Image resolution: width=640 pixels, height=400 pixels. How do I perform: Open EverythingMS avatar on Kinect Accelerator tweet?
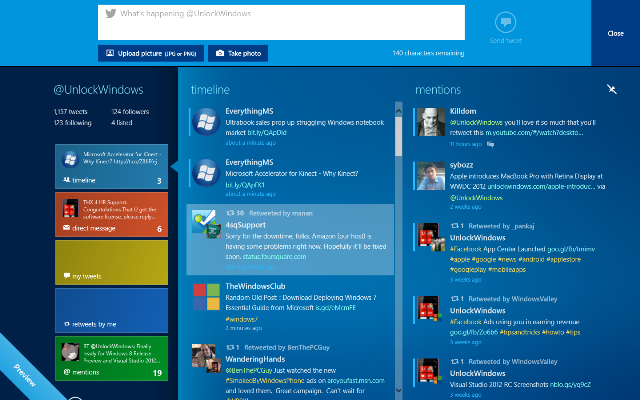click(x=206, y=173)
